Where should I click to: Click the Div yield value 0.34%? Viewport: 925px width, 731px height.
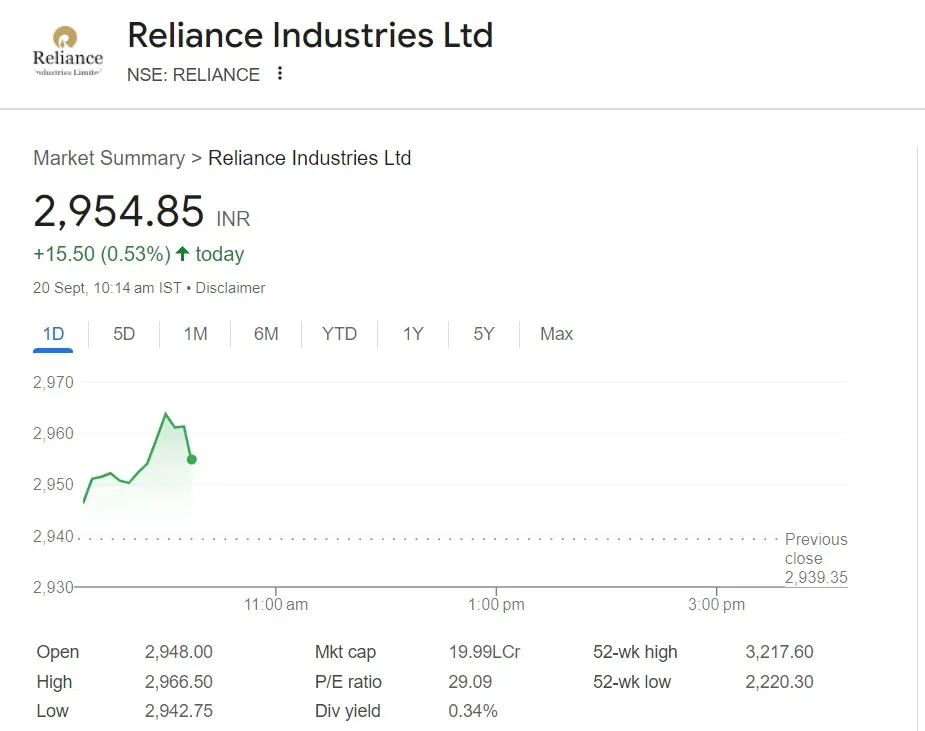click(473, 711)
